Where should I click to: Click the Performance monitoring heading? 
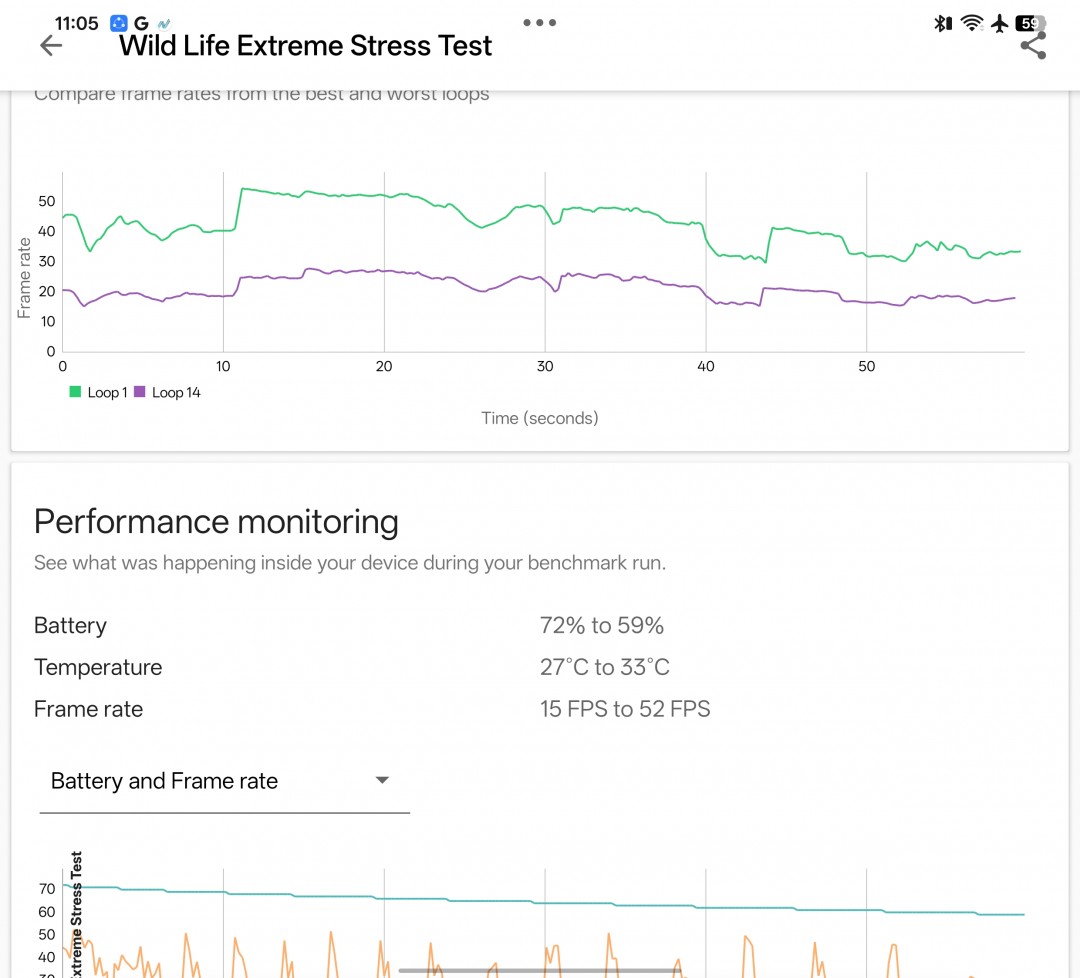(216, 522)
